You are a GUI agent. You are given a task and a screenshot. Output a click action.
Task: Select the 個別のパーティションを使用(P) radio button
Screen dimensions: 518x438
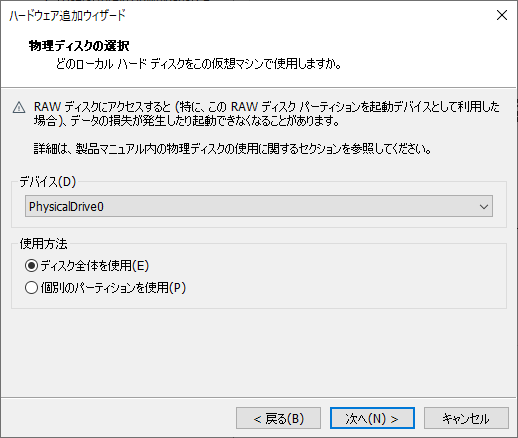point(31,288)
